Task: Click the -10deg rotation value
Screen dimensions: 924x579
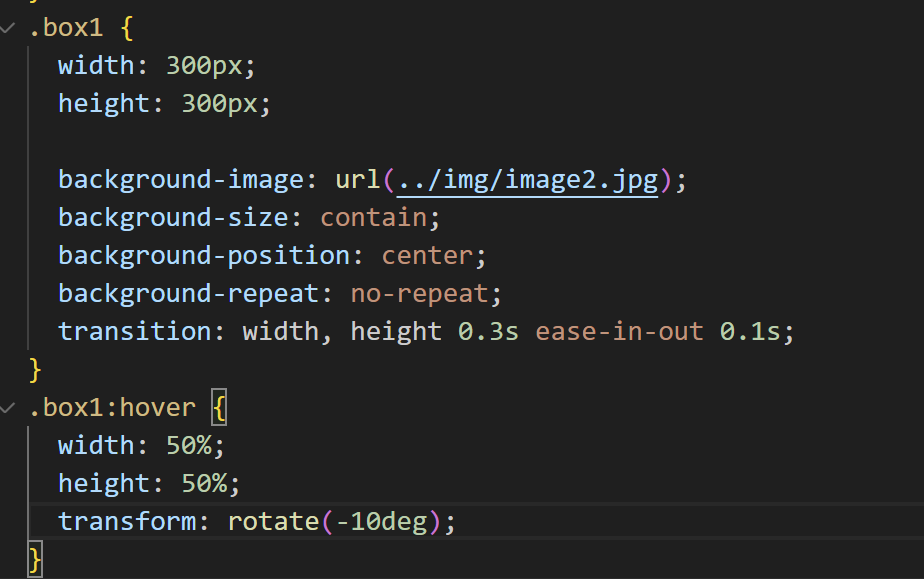Action: [x=381, y=522]
